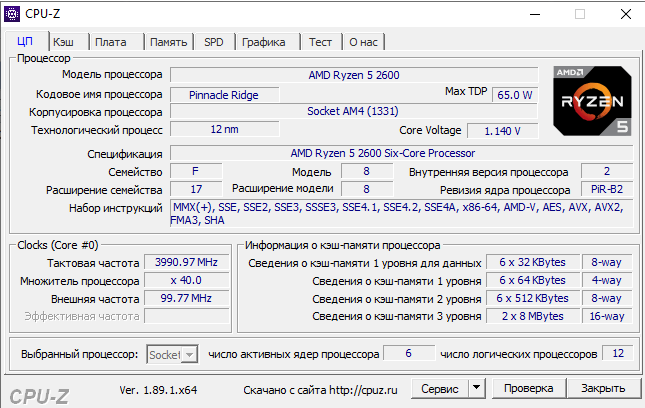The width and height of the screenshot is (645, 408).
Task: Click the Тактовая частота value field
Action: click(x=186, y=262)
